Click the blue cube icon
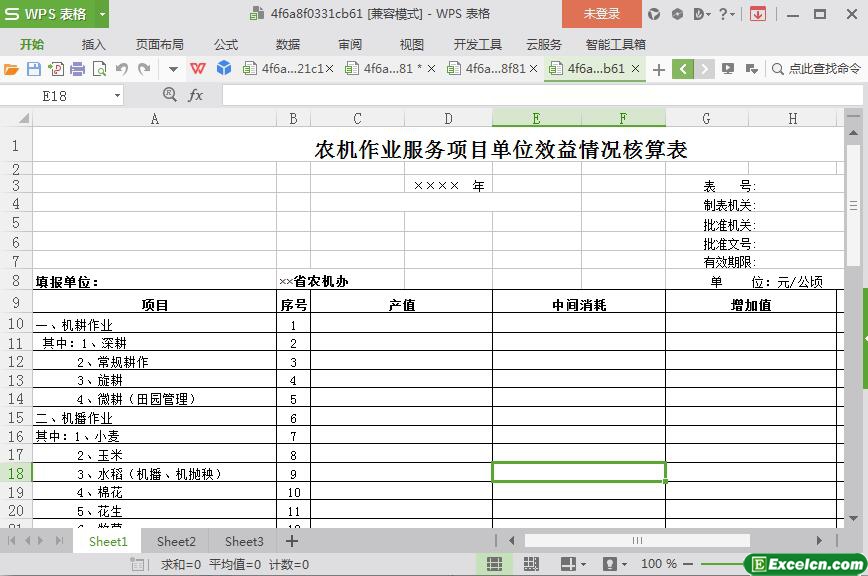 (224, 69)
